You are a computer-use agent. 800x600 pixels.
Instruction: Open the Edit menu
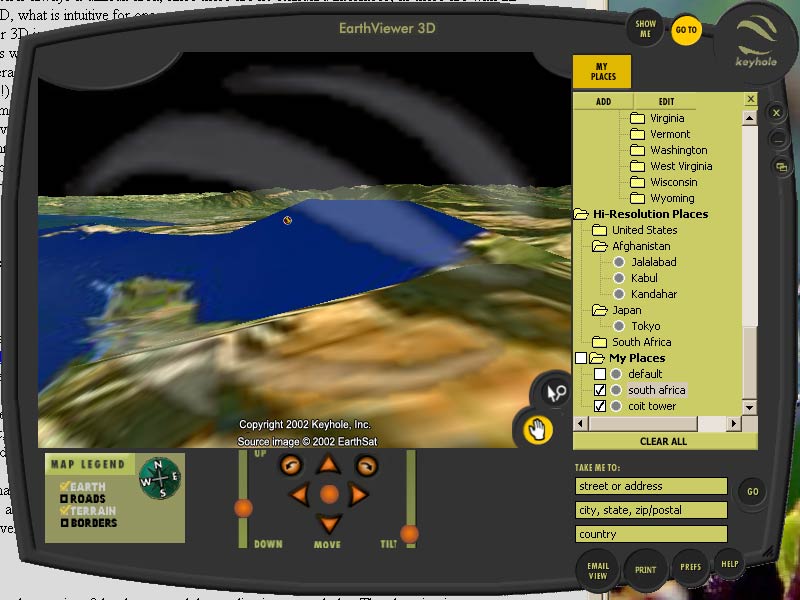coord(666,101)
